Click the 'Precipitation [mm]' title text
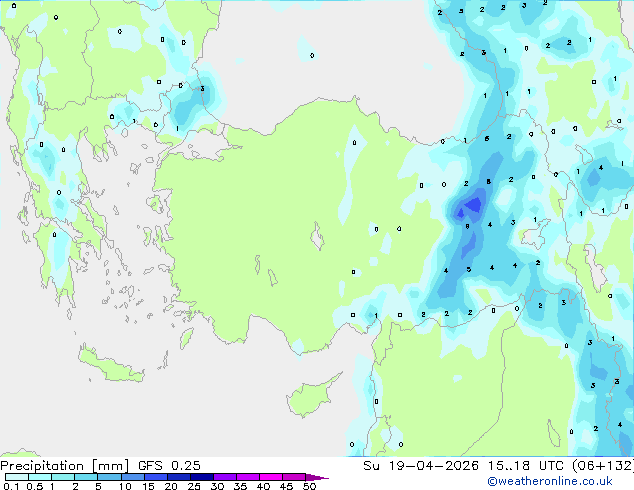Screen dimensions: 634x490 point(64,466)
